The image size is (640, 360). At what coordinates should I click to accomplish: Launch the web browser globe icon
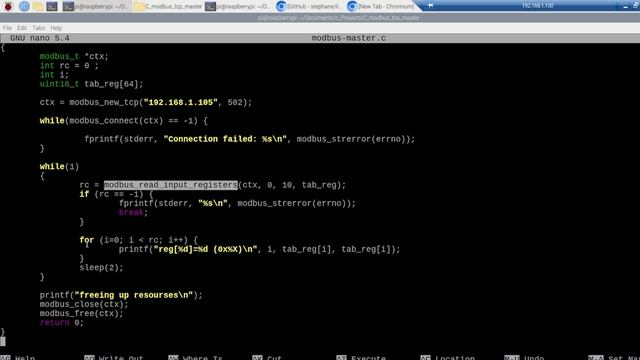[24, 6]
